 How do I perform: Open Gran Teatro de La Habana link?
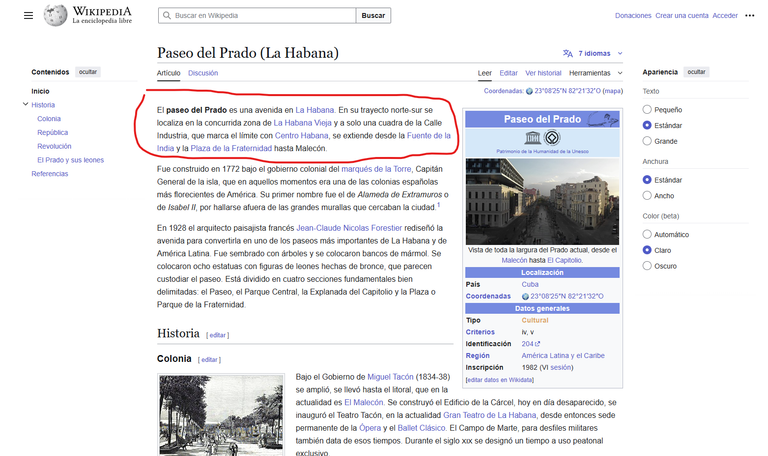(x=489, y=415)
